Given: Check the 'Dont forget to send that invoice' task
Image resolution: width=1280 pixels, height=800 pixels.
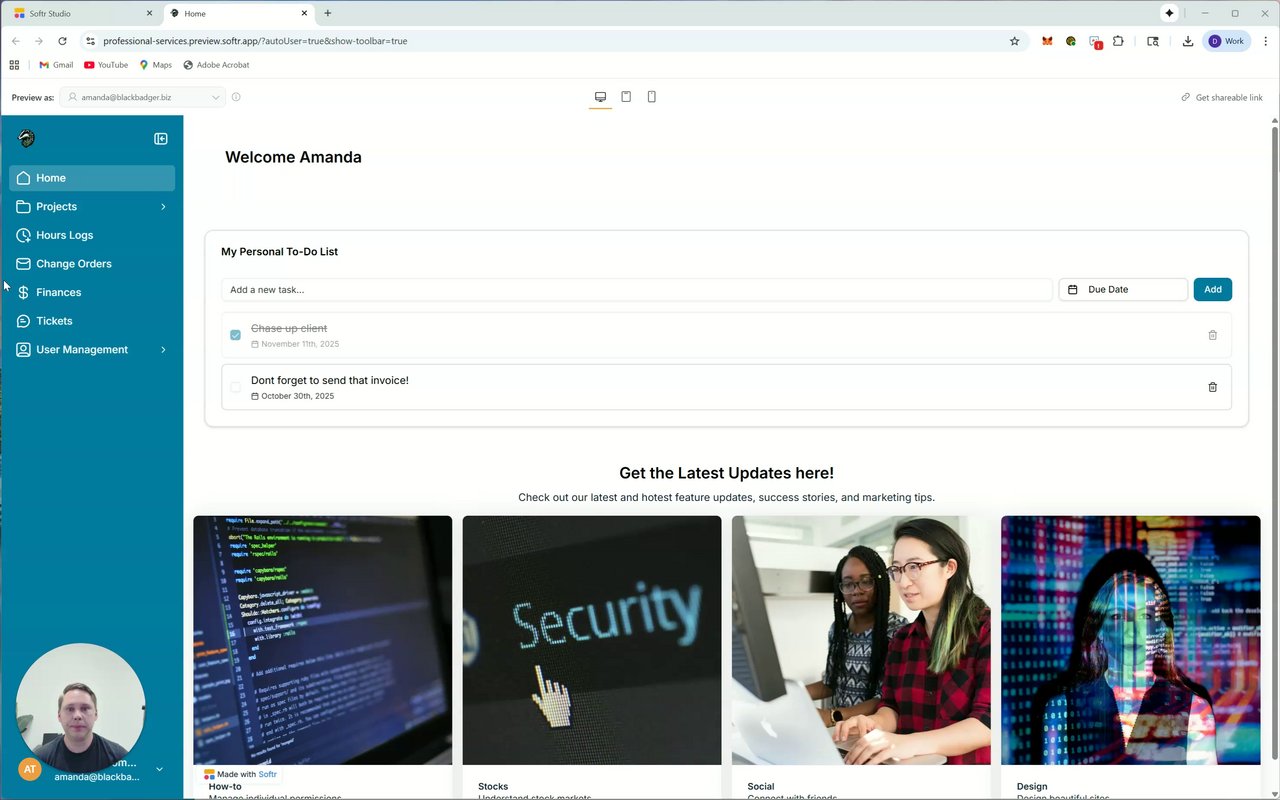Looking at the screenshot, I should pyautogui.click(x=235, y=387).
